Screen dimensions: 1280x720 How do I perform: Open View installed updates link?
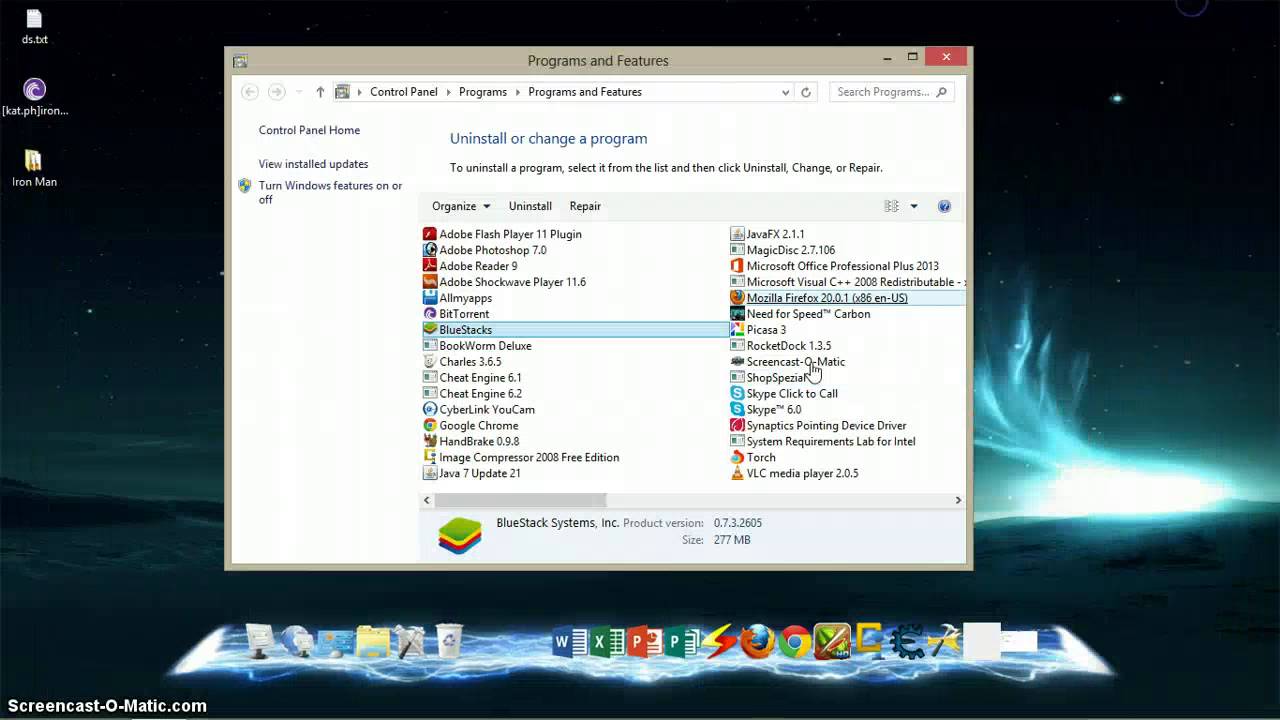pos(313,164)
